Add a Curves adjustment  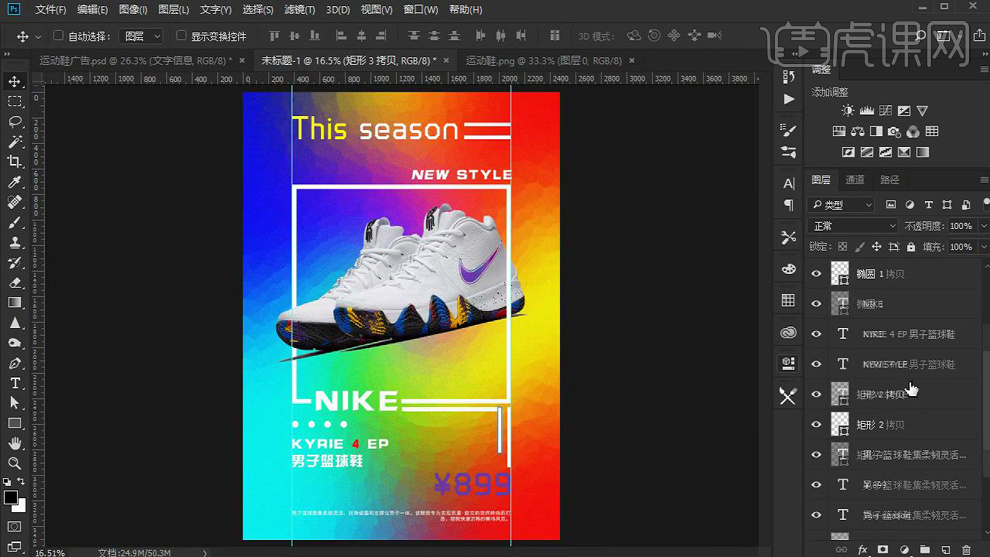885,111
